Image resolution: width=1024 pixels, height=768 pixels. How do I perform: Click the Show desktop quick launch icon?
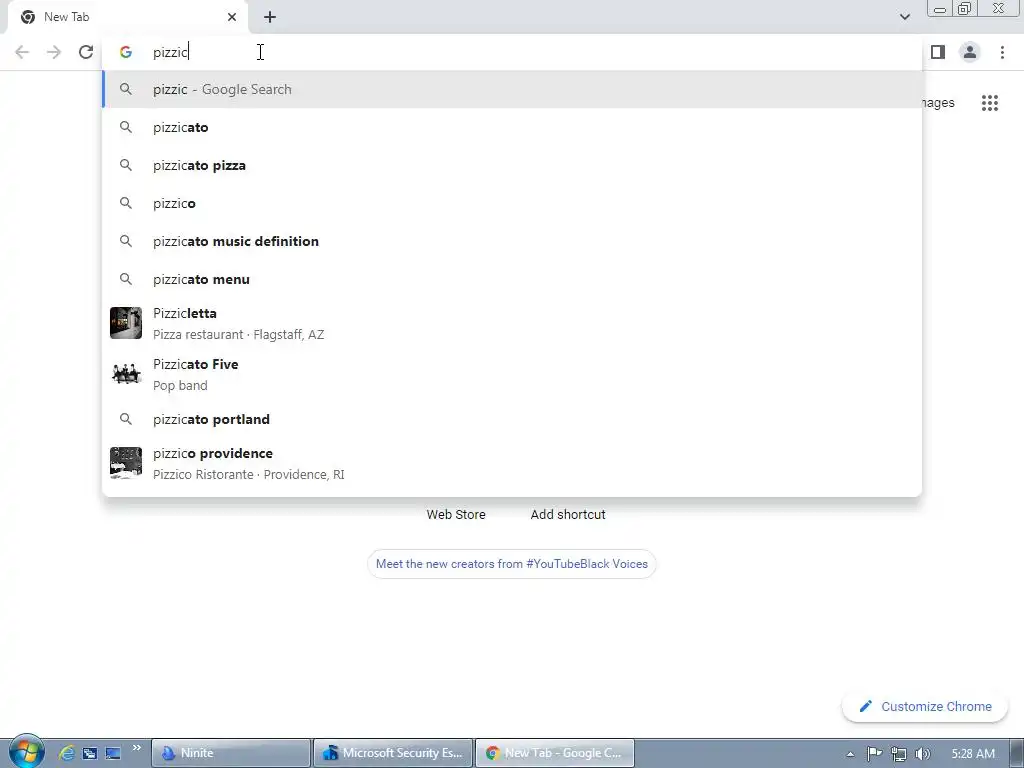pos(113,753)
